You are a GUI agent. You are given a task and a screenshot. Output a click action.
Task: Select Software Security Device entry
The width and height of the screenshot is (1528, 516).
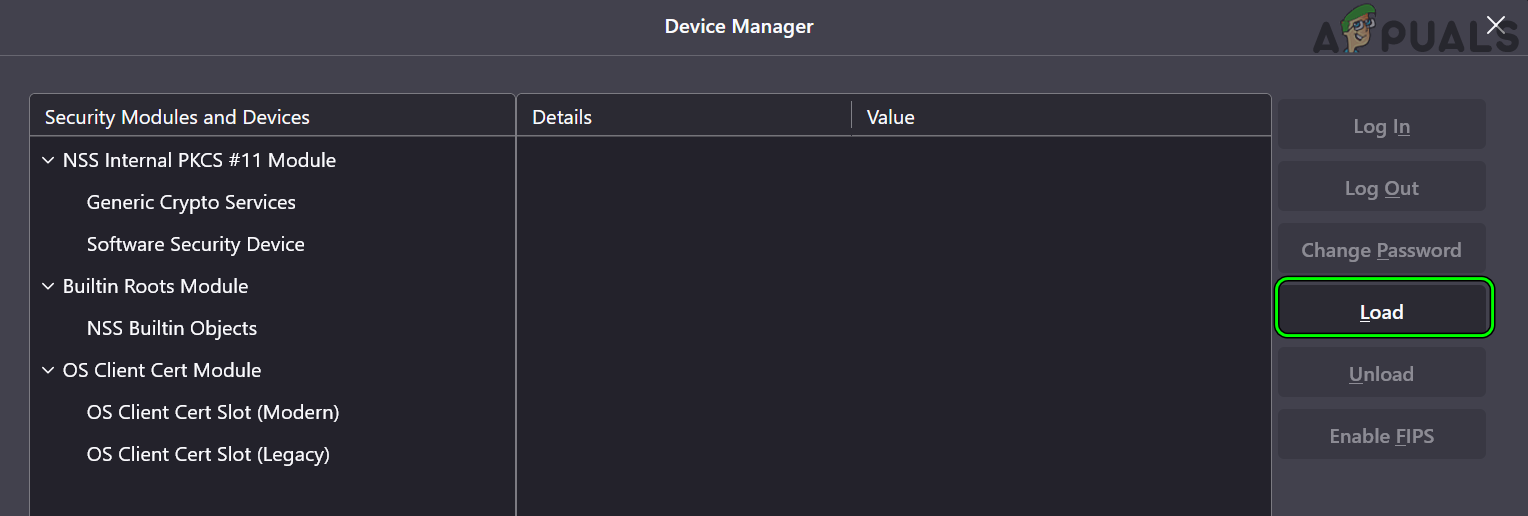click(x=195, y=244)
